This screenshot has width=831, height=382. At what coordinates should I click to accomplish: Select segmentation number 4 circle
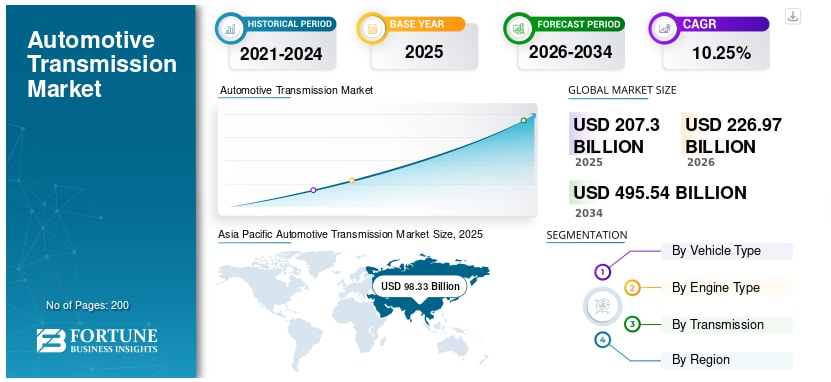point(602,340)
